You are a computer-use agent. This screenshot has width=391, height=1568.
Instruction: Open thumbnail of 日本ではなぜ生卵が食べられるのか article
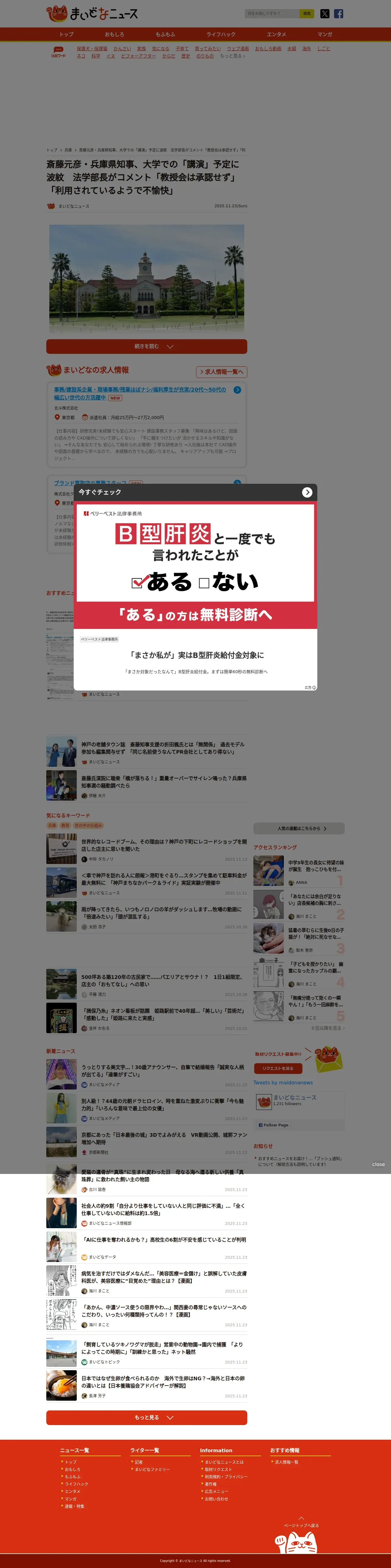(62, 1386)
